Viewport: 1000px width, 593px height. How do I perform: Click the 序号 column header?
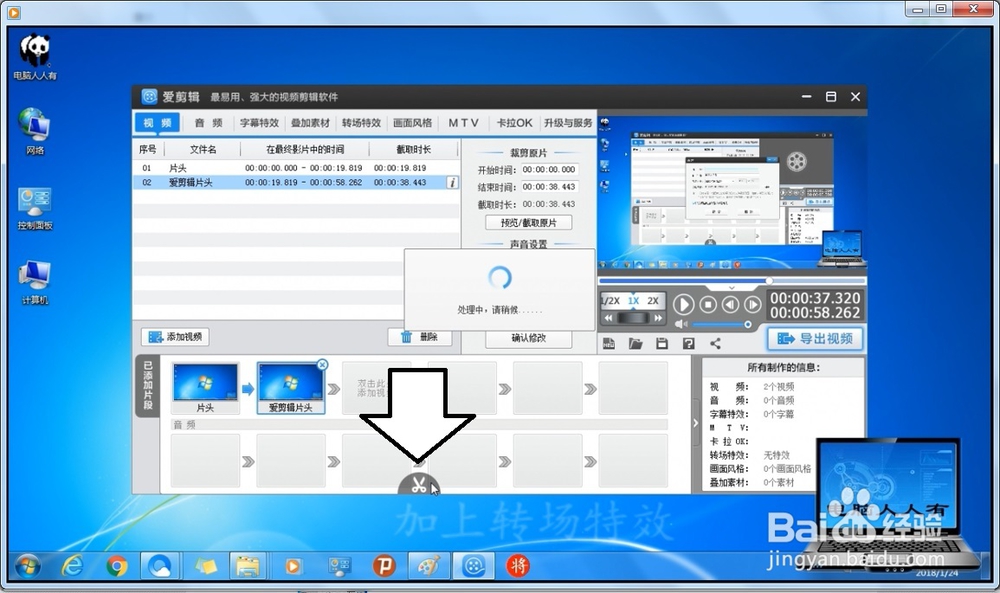(148, 149)
